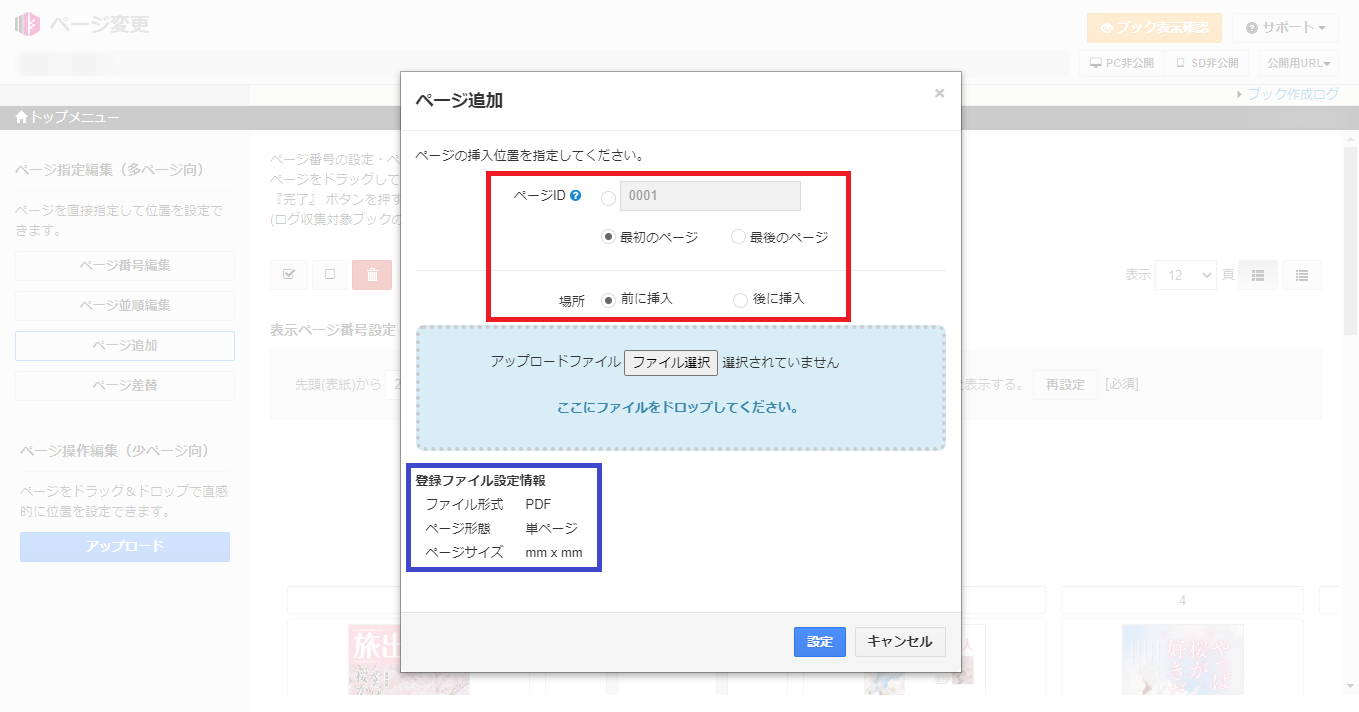Image resolution: width=1359 pixels, height=712 pixels.
Task: Open the サポート dropdown menu
Action: [1283, 27]
